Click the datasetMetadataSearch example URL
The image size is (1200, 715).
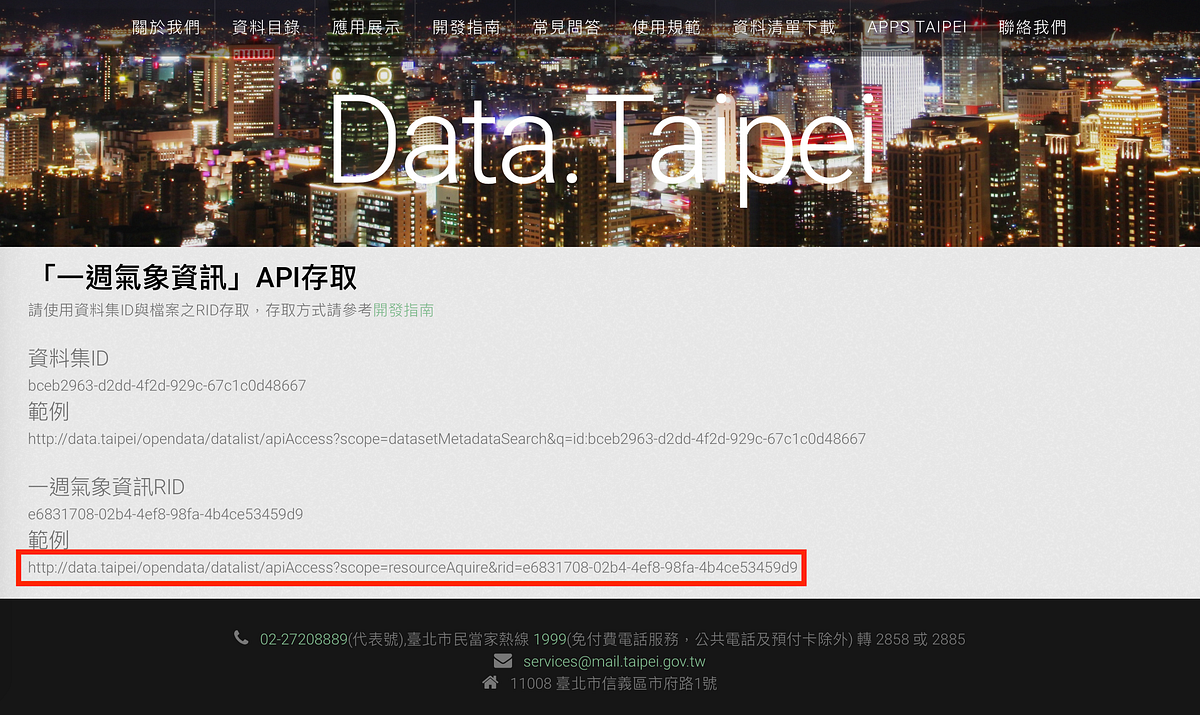446,438
